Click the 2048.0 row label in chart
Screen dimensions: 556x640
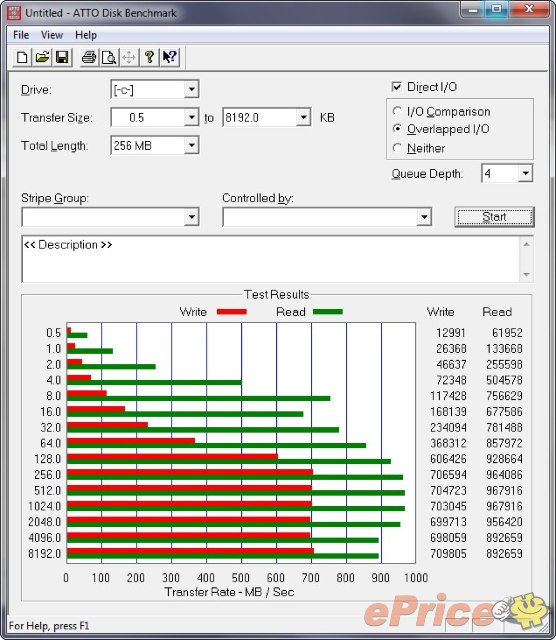click(44, 522)
